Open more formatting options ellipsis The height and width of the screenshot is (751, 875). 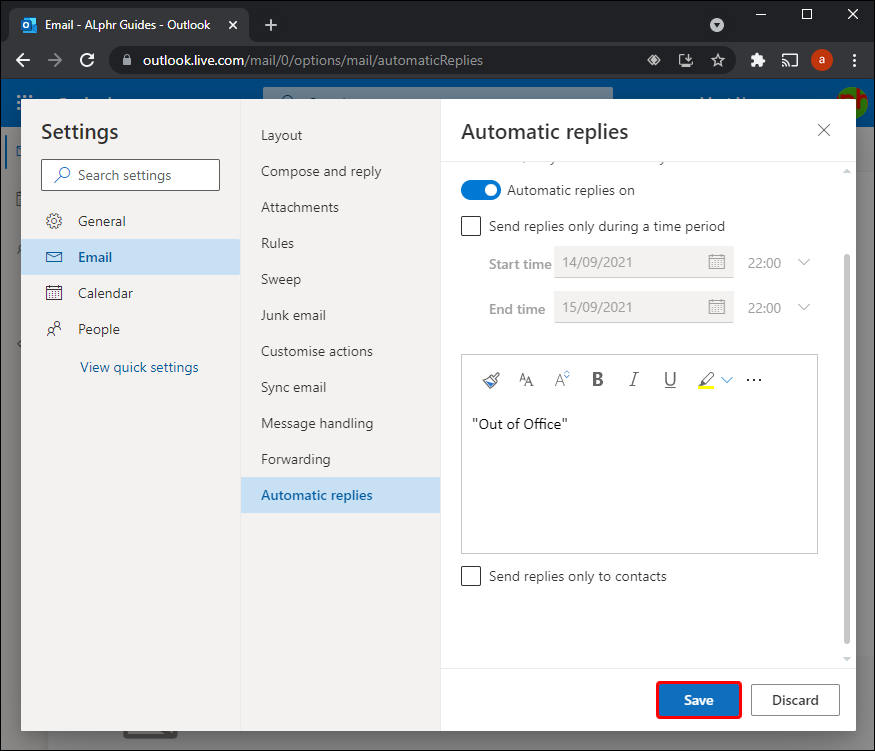754,380
